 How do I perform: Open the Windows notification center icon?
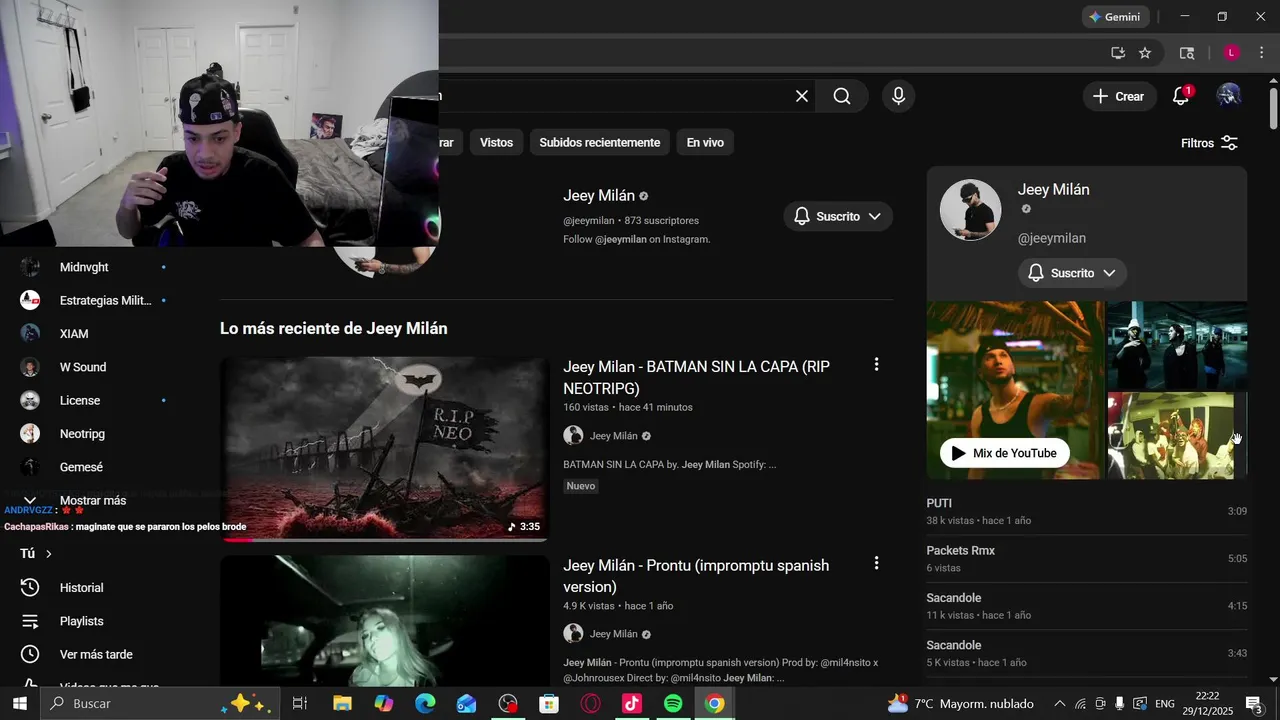coord(1254,704)
